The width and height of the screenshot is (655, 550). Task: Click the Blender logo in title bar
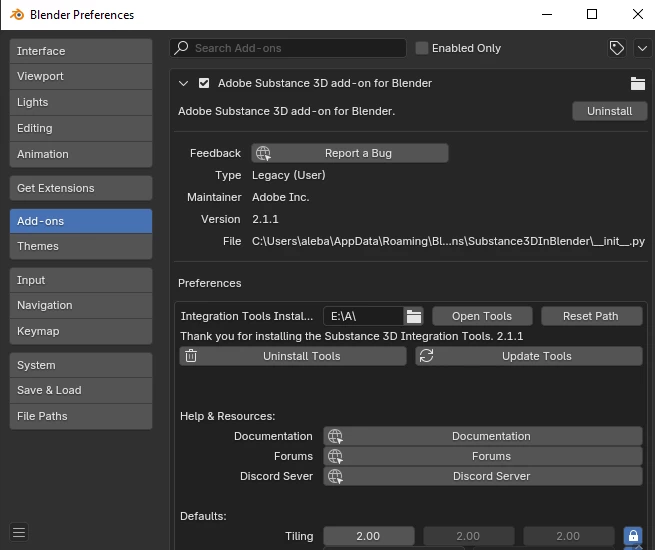click(x=17, y=15)
